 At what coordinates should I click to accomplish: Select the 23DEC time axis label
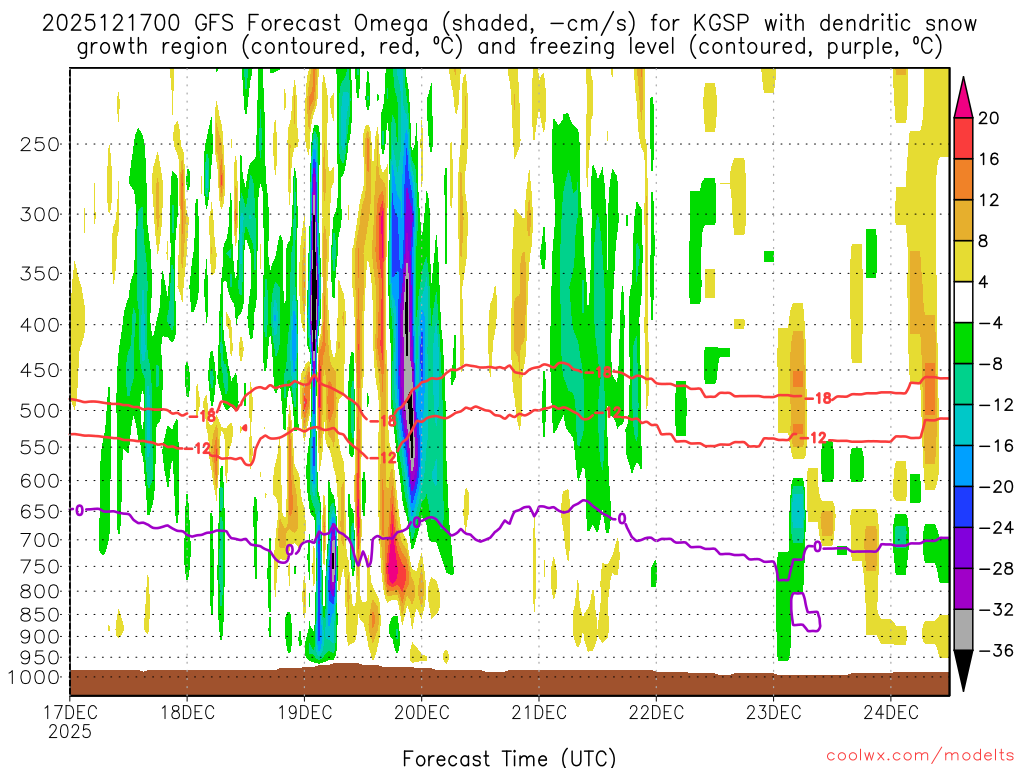(773, 712)
